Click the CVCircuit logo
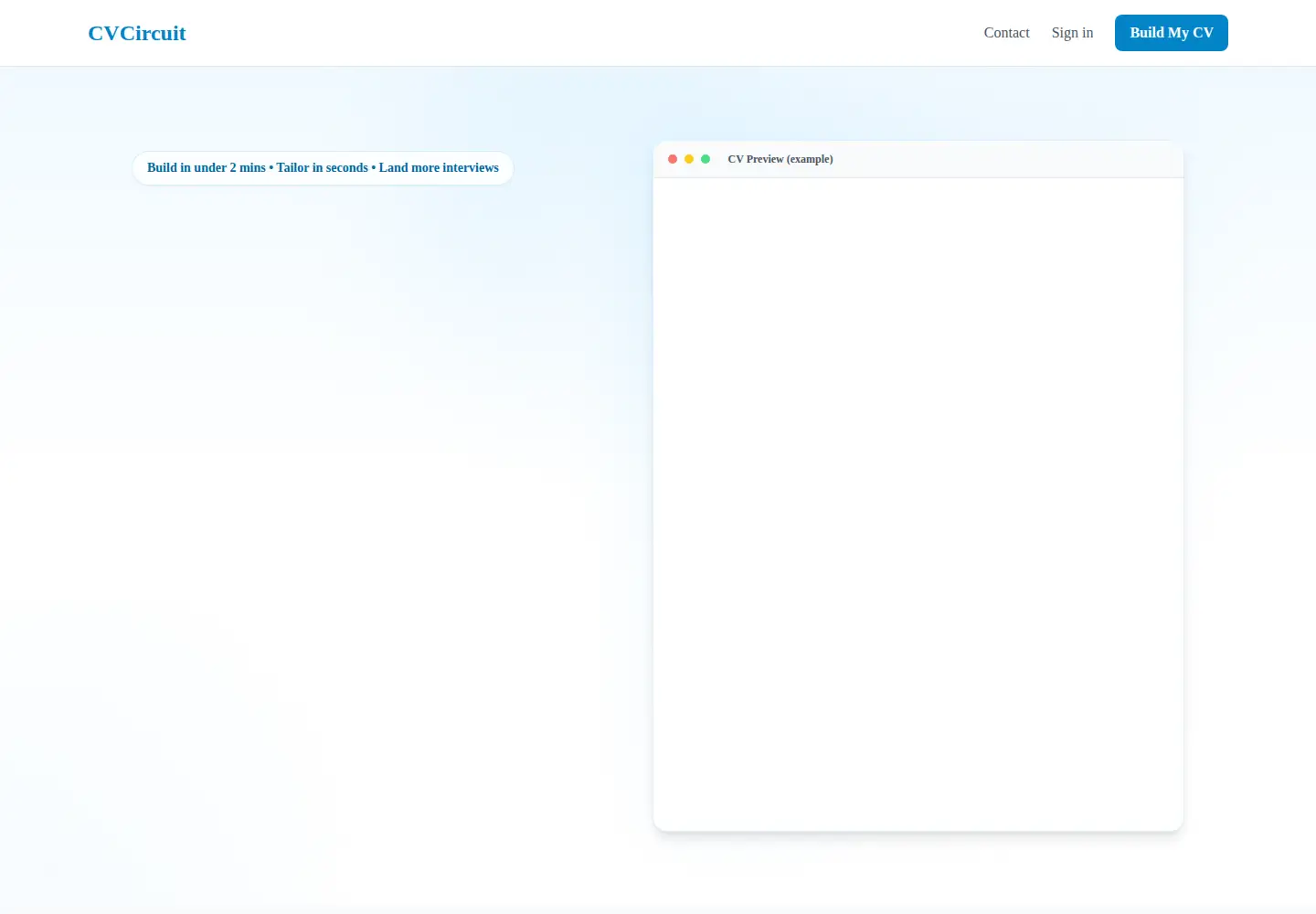 pos(137,33)
